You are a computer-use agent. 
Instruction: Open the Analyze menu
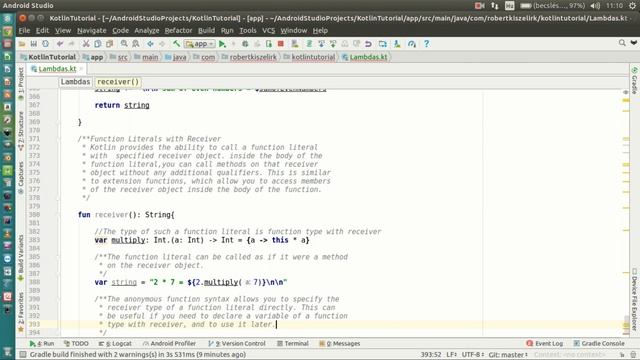click(147, 31)
